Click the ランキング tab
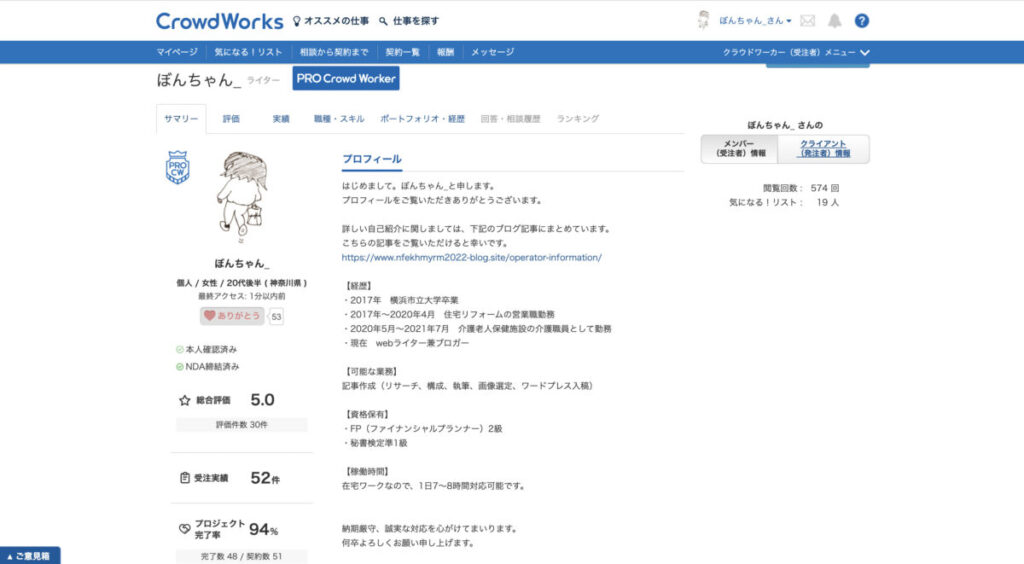 click(577, 119)
